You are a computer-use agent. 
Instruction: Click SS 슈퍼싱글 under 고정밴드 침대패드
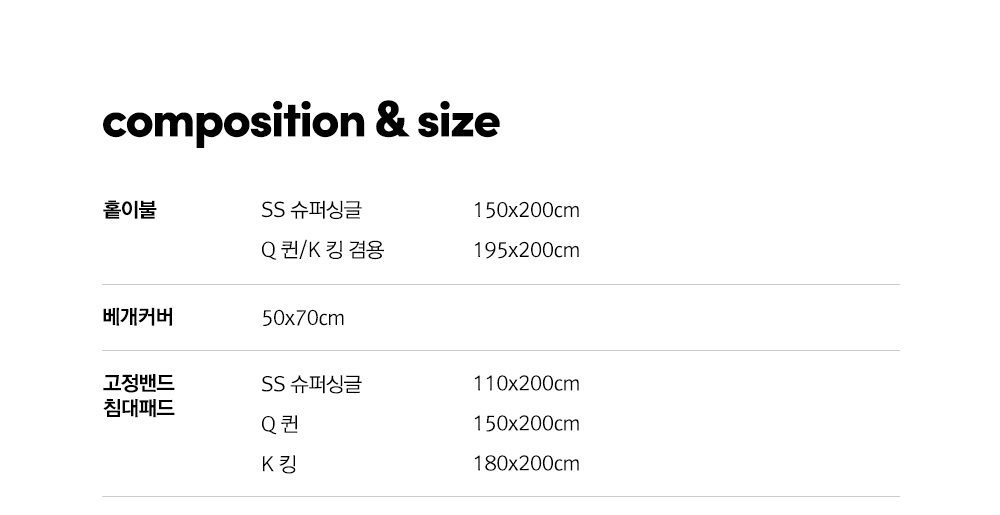pos(311,384)
